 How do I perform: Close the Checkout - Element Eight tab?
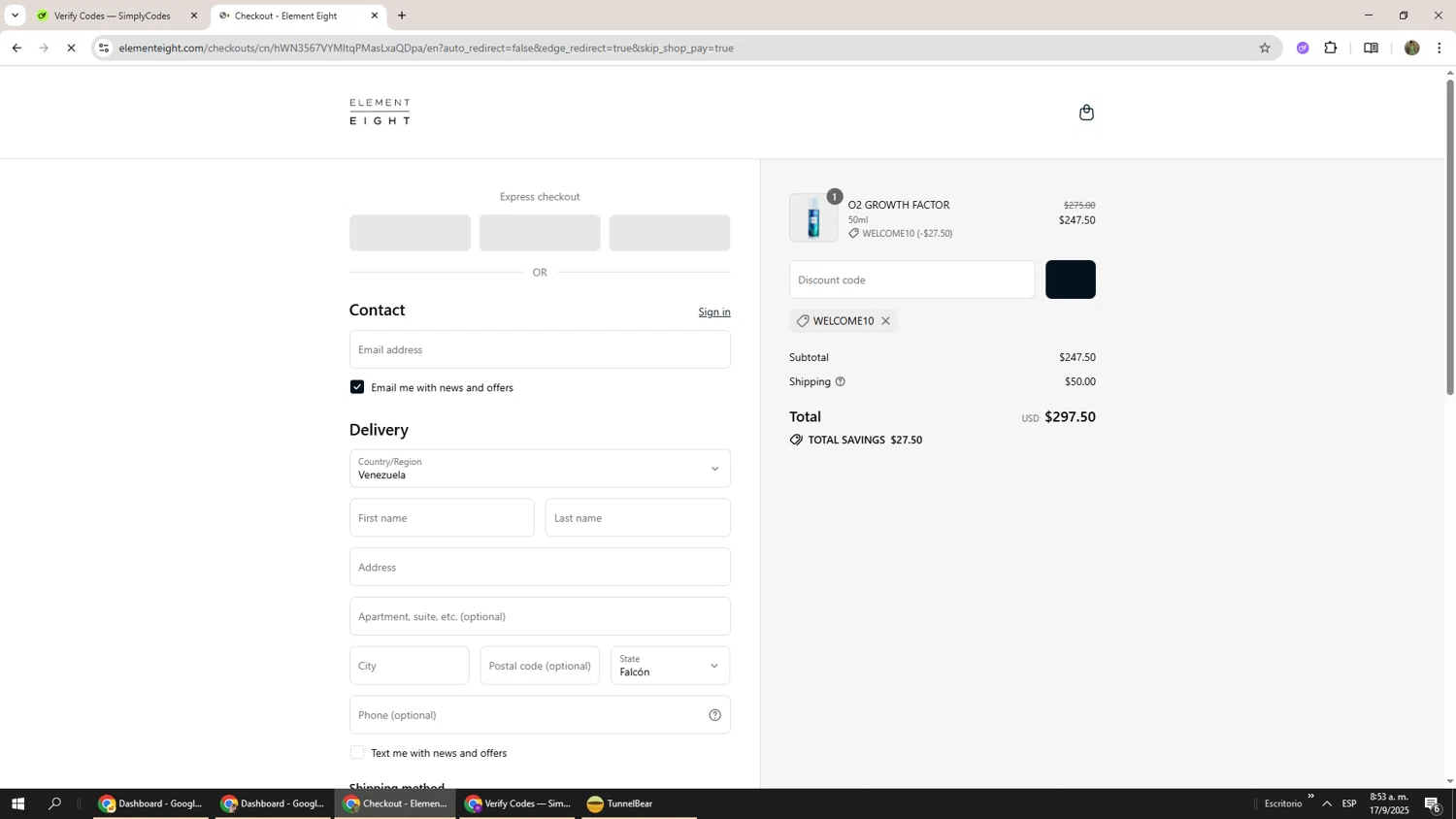tap(375, 16)
